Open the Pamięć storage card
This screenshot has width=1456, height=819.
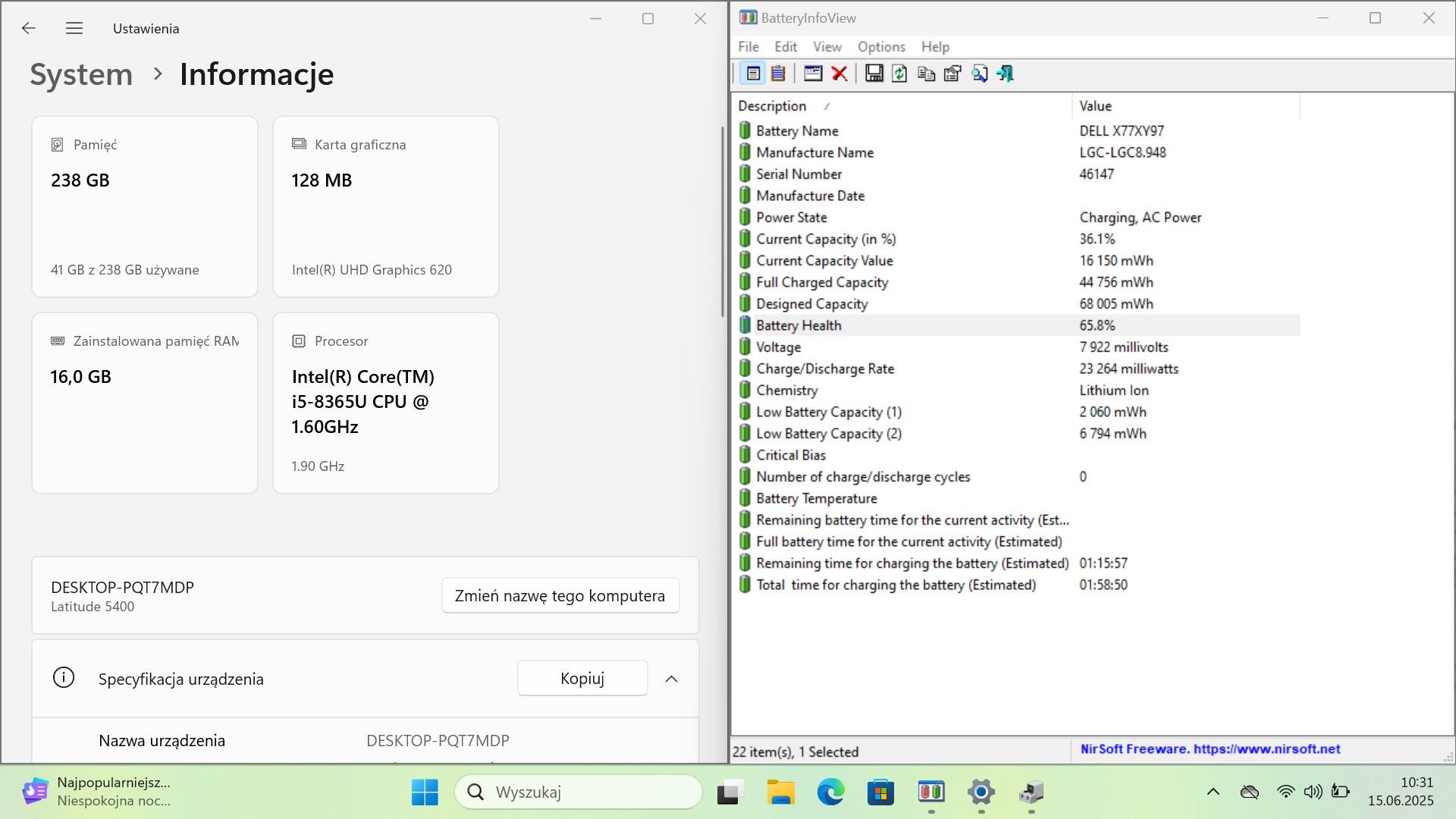(145, 206)
